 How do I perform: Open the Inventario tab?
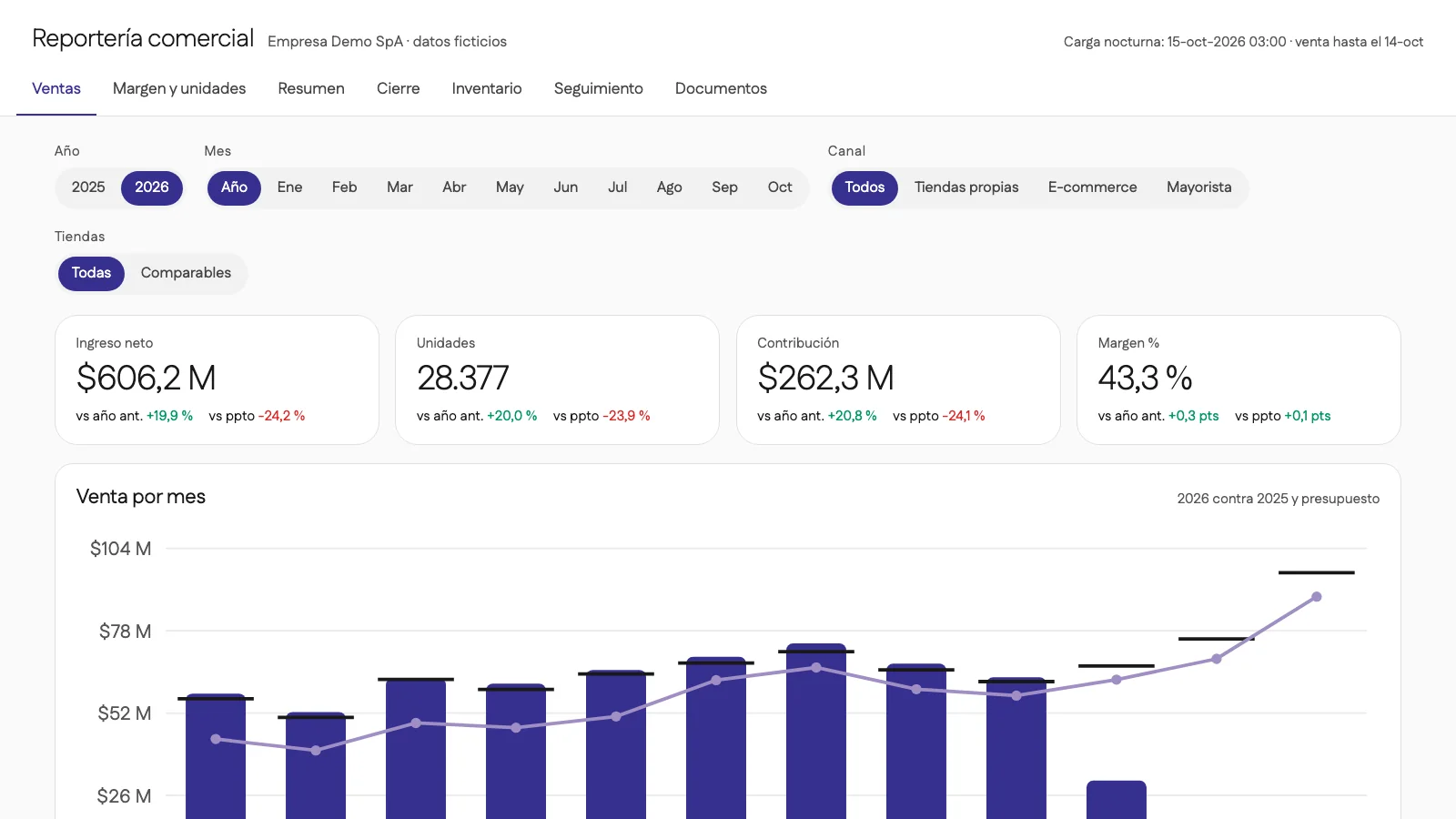click(487, 88)
